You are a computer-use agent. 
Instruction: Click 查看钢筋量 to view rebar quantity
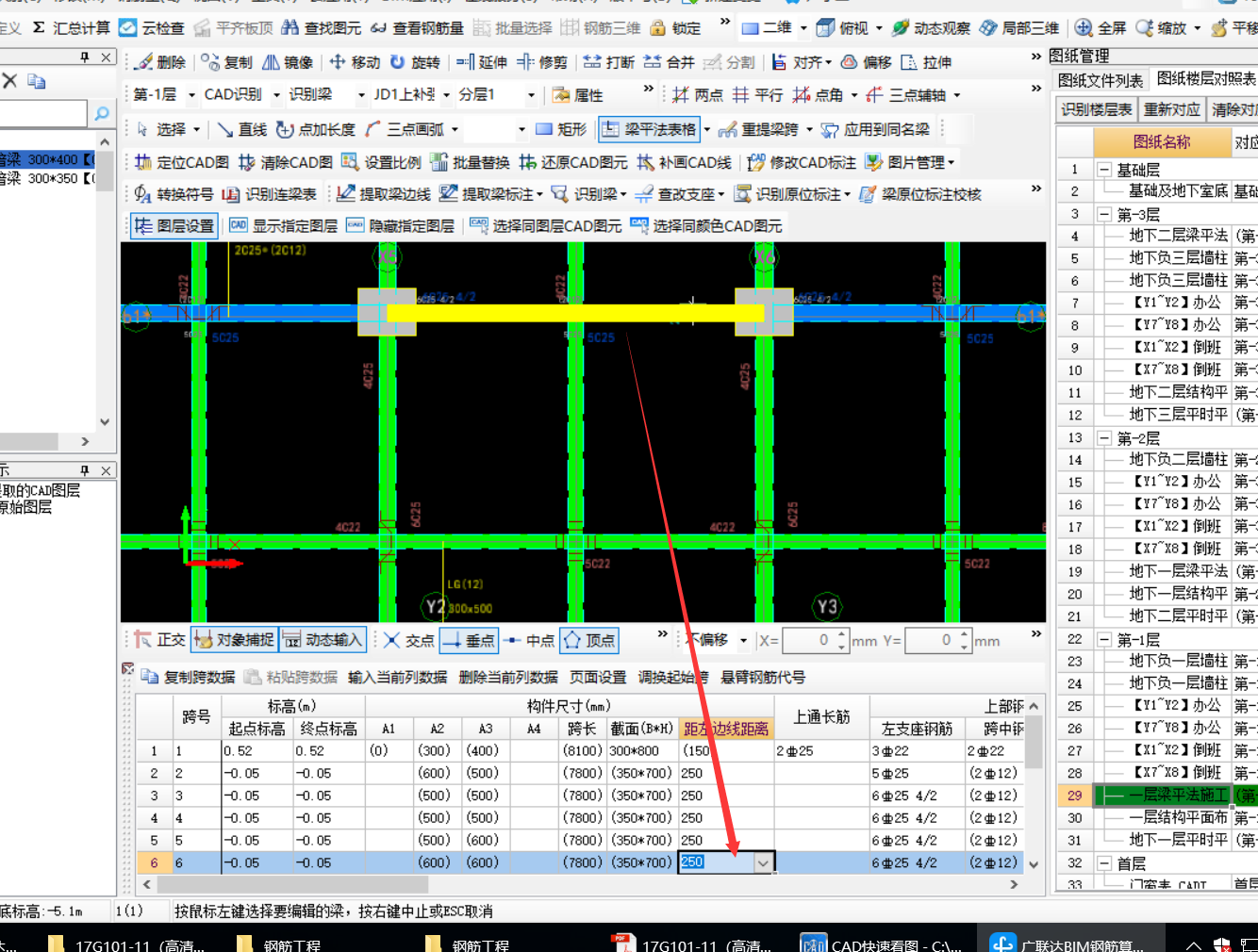point(418,27)
